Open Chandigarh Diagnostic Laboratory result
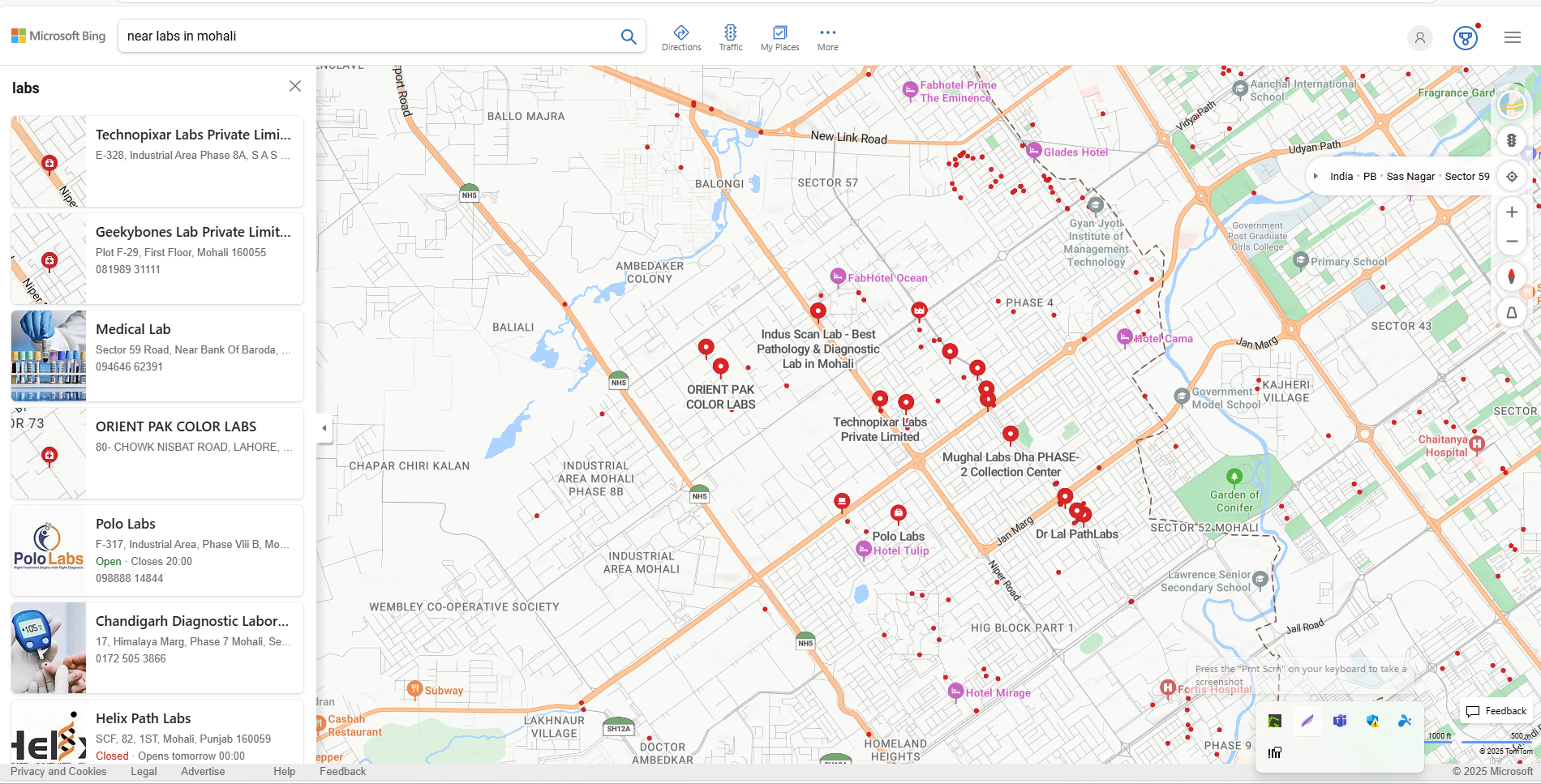 (157, 648)
